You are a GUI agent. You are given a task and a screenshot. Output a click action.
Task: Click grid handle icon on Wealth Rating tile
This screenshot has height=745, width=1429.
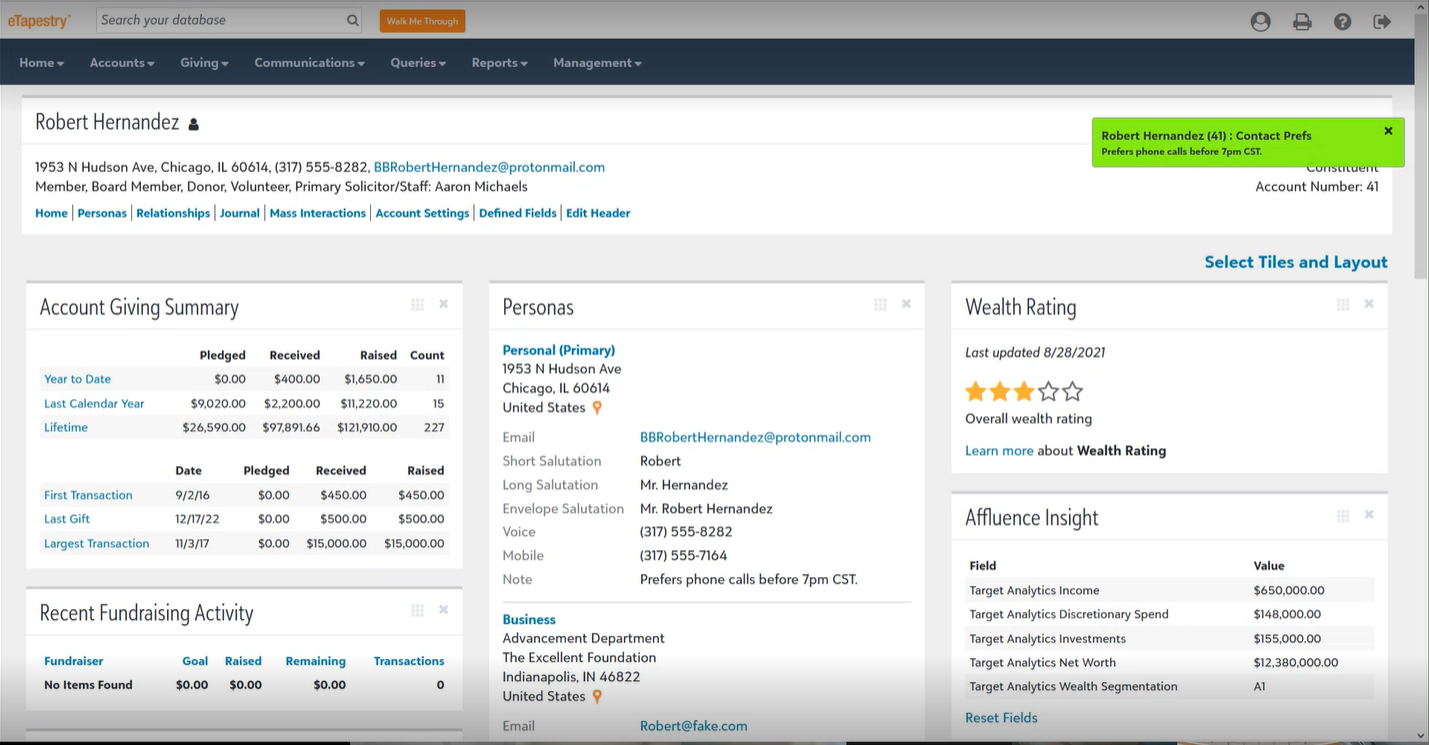[x=1343, y=305]
